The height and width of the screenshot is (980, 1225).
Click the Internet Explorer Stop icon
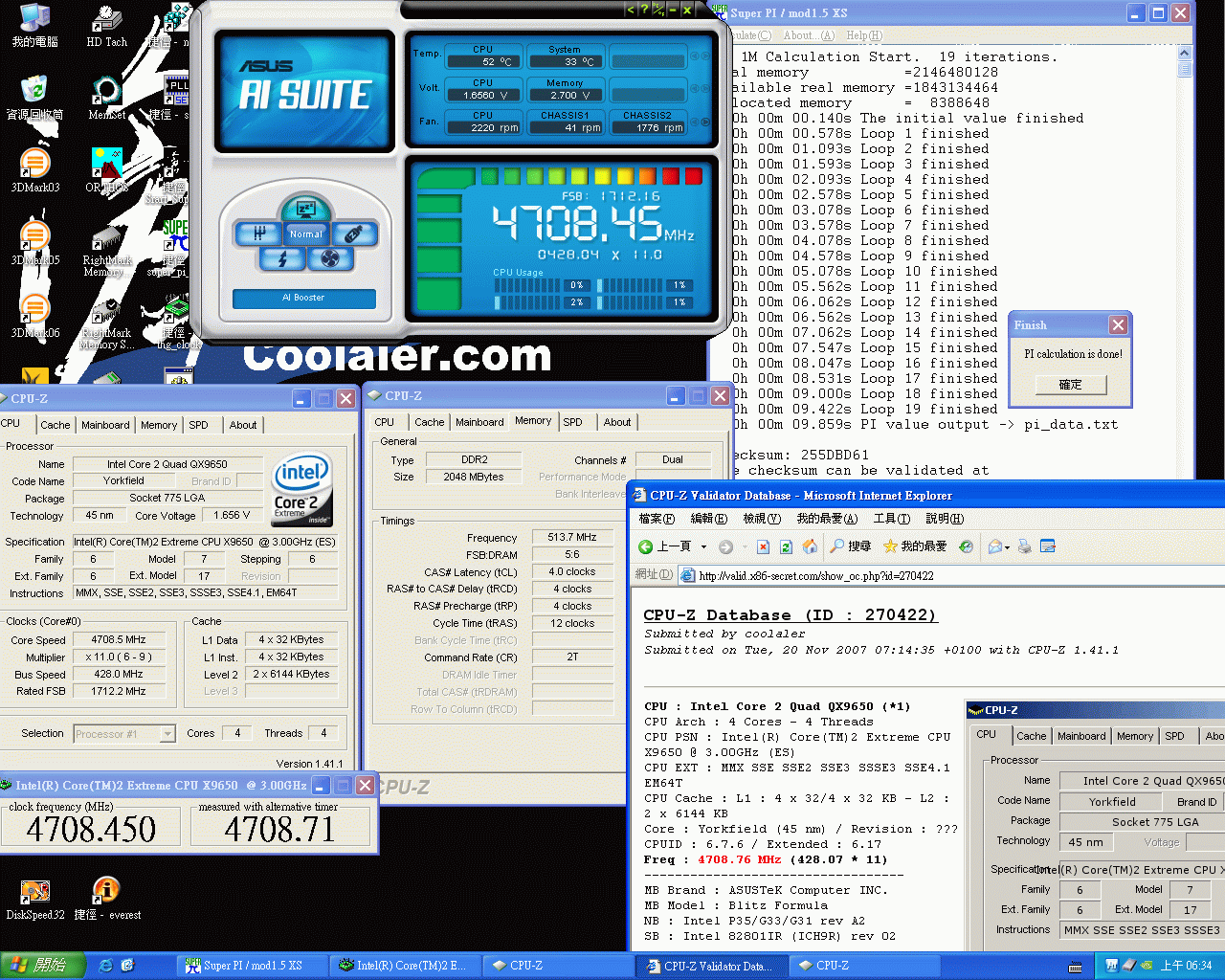[763, 546]
